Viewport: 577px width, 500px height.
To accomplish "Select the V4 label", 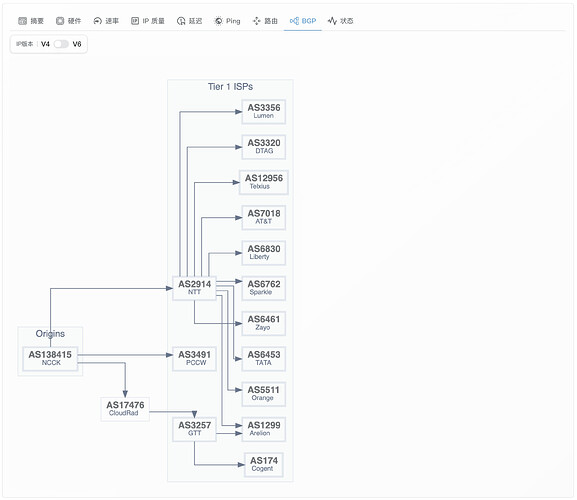I will pyautogui.click(x=45, y=44).
